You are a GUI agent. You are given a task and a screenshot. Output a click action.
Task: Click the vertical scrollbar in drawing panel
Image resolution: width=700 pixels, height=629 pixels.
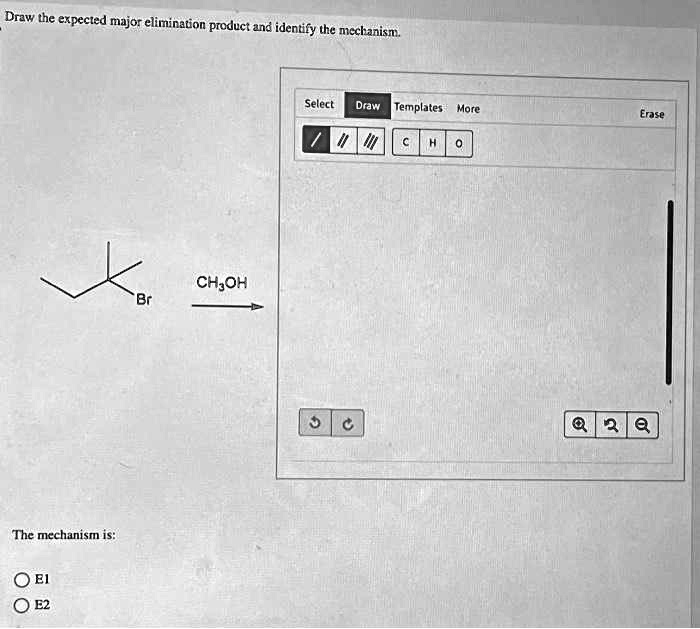tap(669, 292)
